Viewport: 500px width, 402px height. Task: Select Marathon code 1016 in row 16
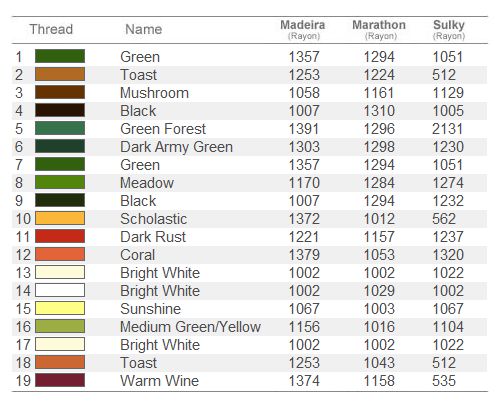point(379,327)
